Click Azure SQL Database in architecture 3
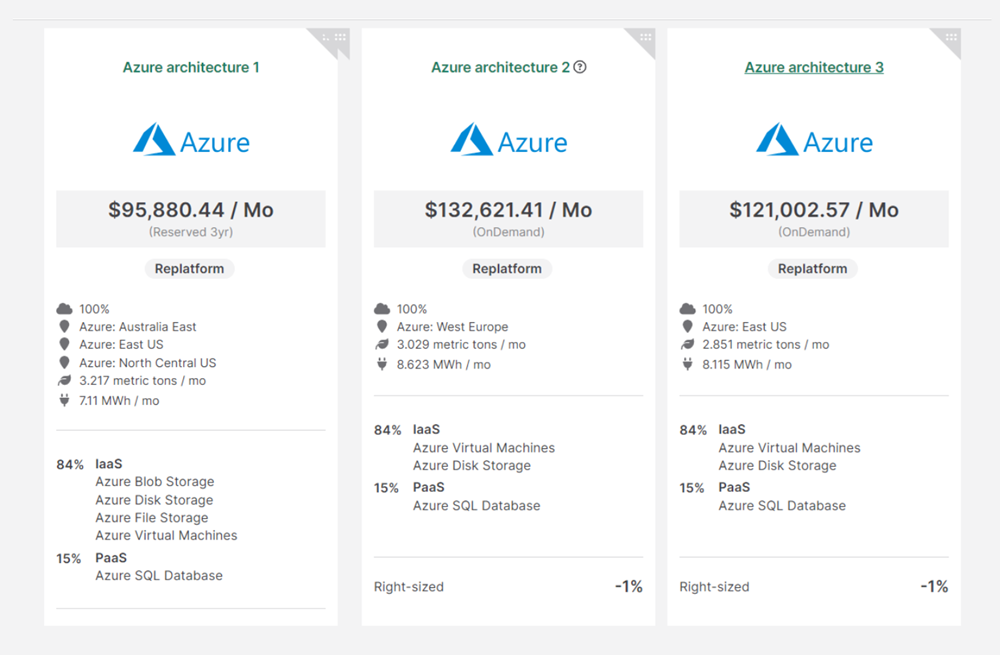 pyautogui.click(x=783, y=506)
